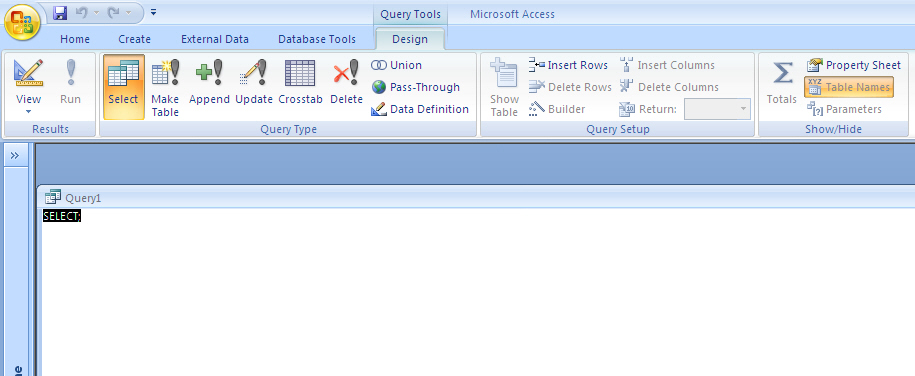
Task: Click Insert Columns
Action: coord(668,65)
